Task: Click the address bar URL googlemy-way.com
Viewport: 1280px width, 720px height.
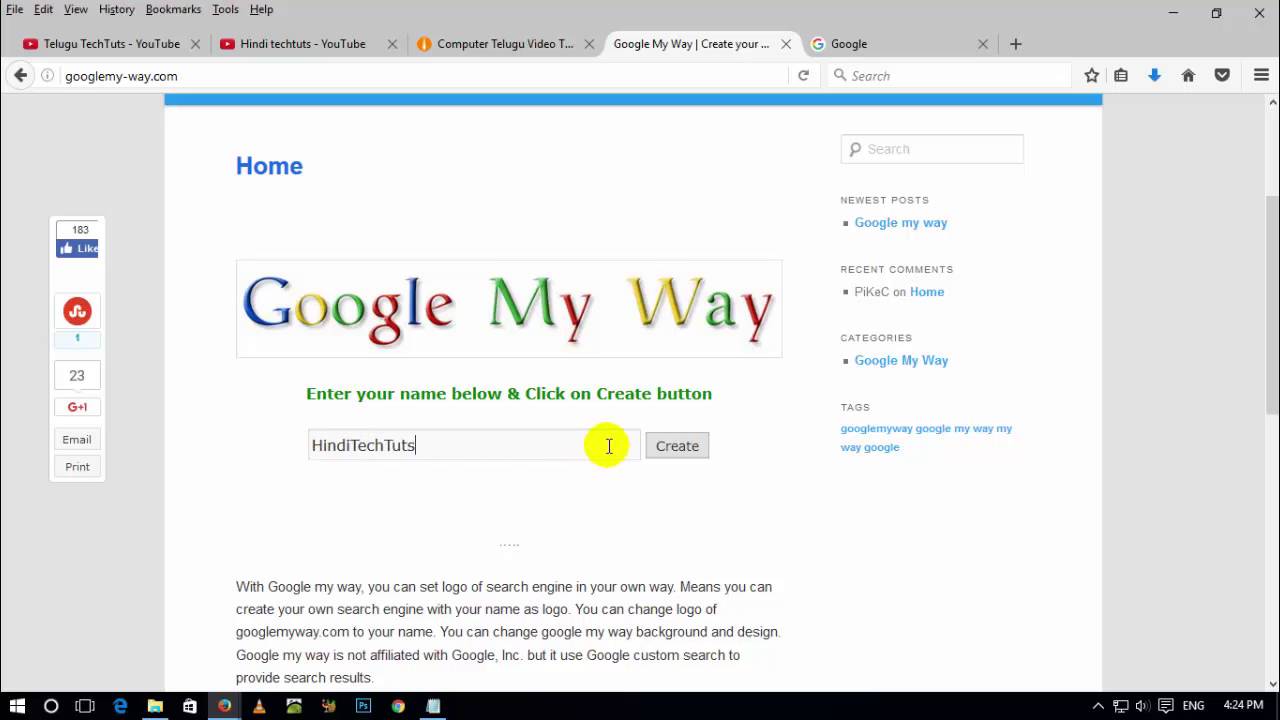Action: [x=121, y=76]
